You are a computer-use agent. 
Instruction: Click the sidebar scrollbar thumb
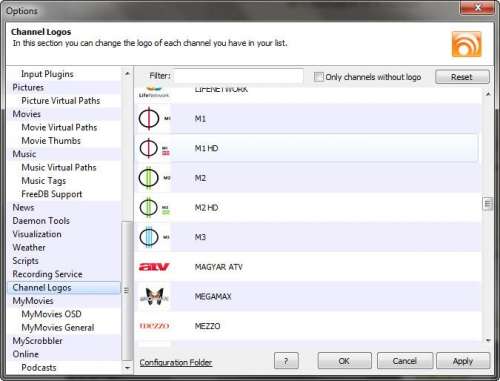pos(126,290)
